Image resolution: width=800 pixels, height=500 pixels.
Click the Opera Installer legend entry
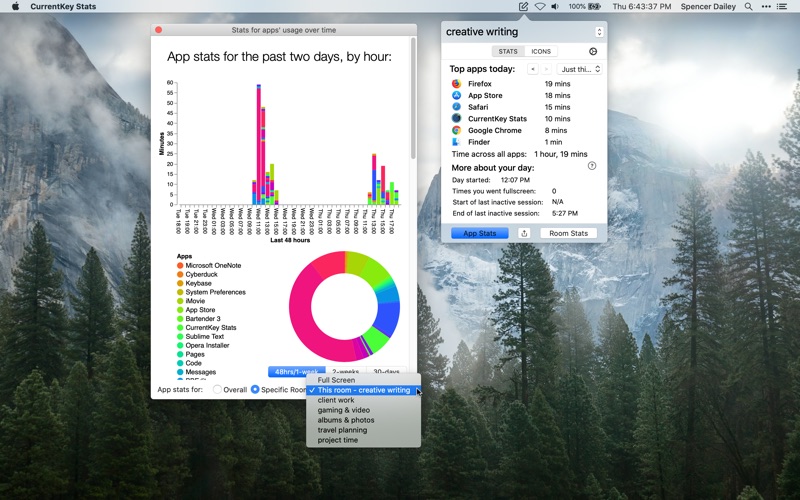click(x=203, y=345)
